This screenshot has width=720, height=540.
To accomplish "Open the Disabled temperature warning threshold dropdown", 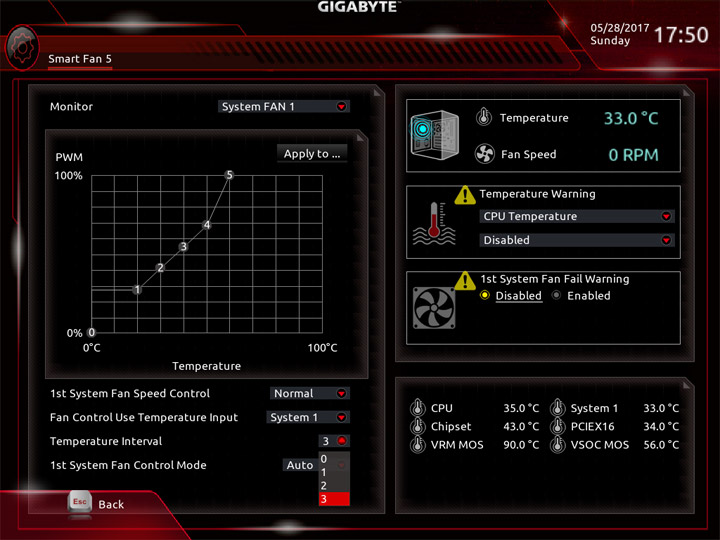I will [x=577, y=240].
